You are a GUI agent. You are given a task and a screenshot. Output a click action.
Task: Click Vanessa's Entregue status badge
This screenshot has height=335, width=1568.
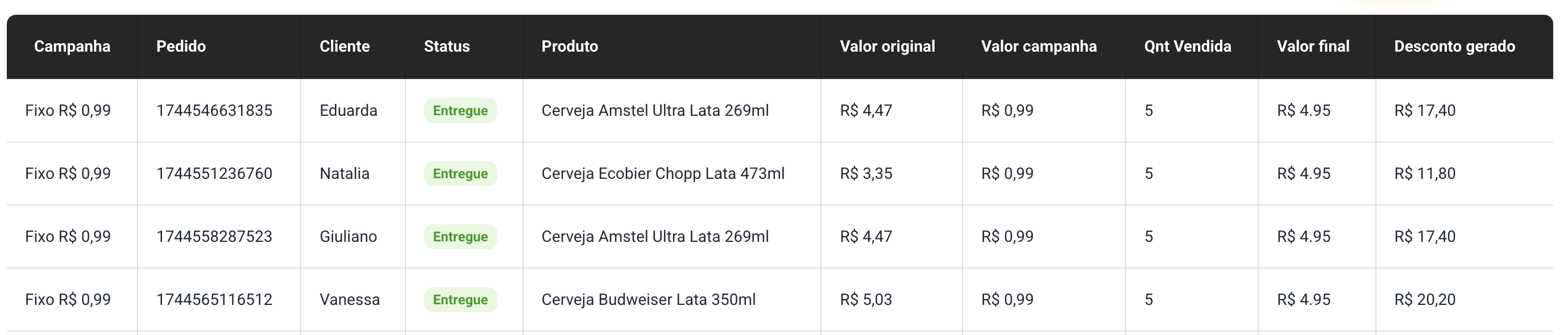(460, 300)
